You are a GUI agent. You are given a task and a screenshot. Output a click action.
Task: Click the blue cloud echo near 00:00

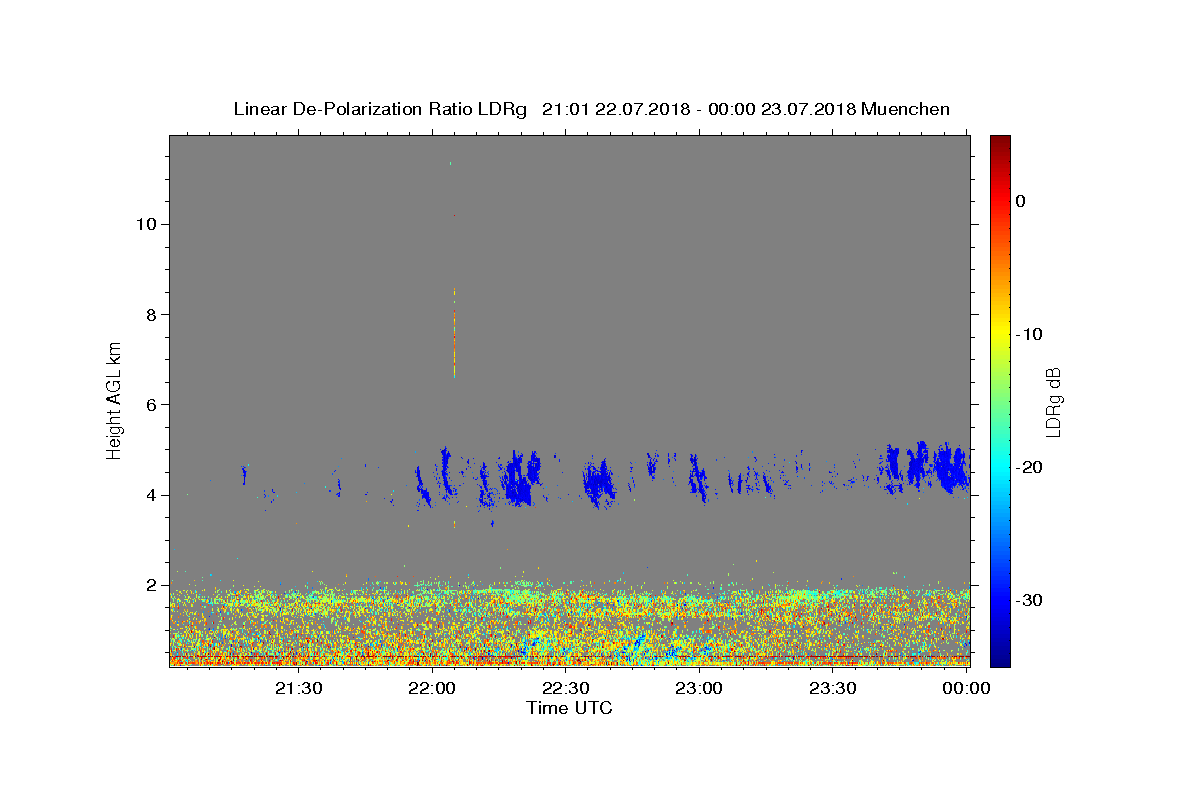tap(950, 468)
